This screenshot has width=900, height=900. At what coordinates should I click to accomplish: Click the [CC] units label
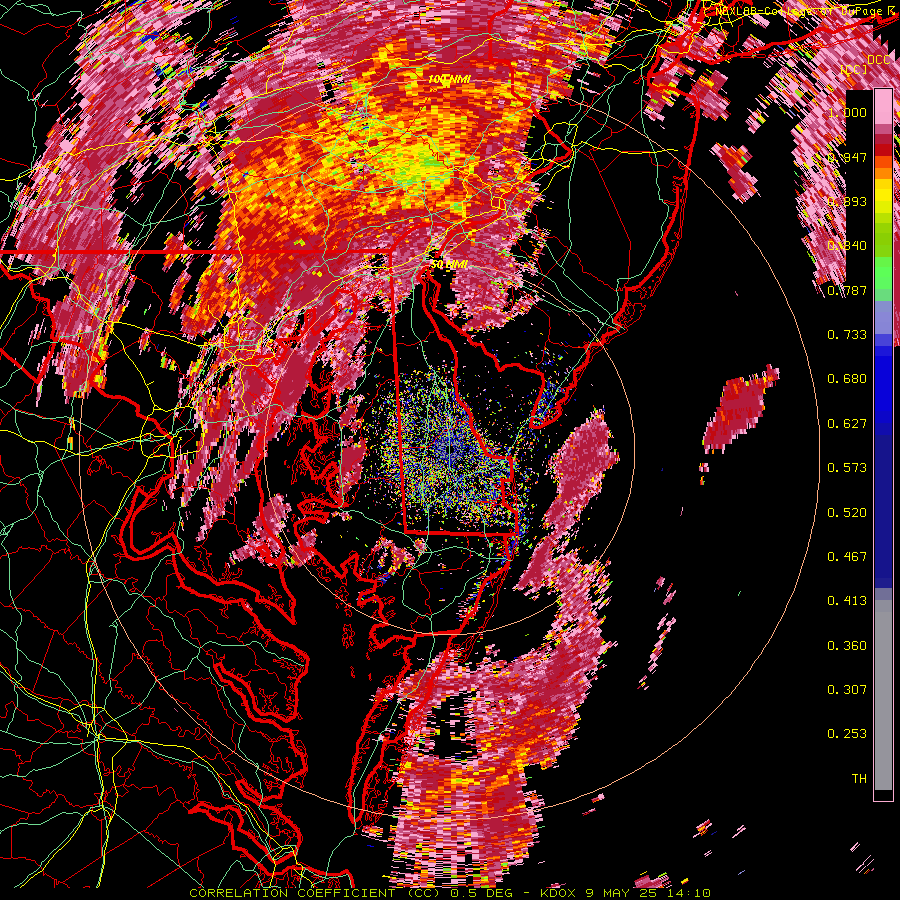[x=854, y=70]
